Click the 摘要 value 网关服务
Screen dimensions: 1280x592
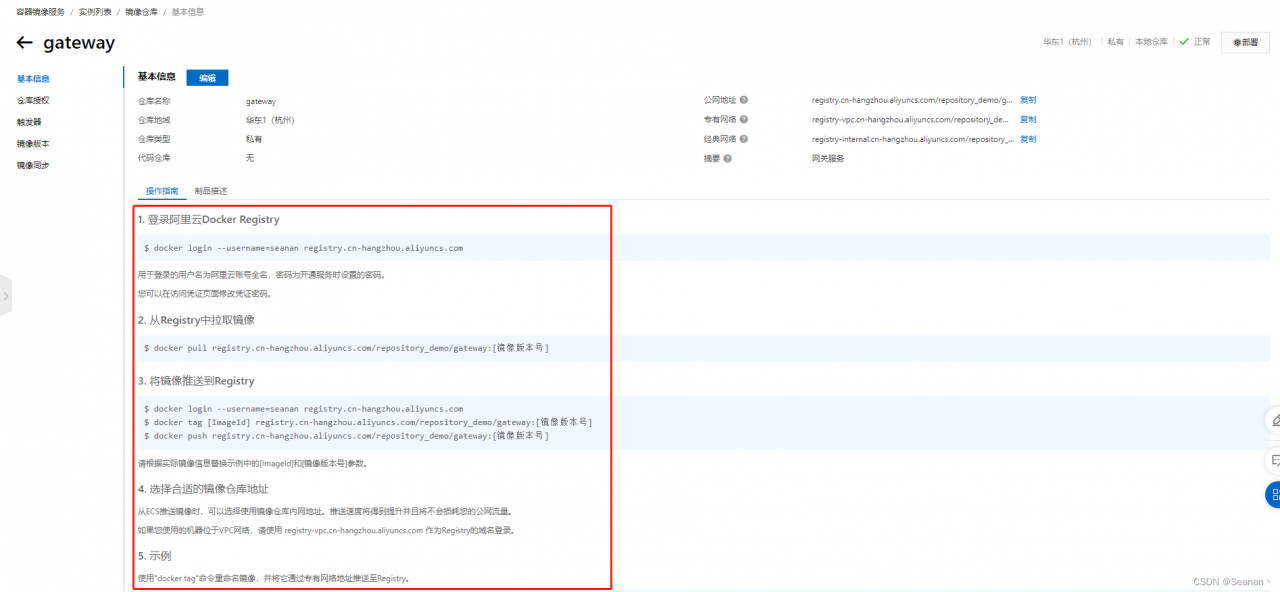tap(828, 158)
